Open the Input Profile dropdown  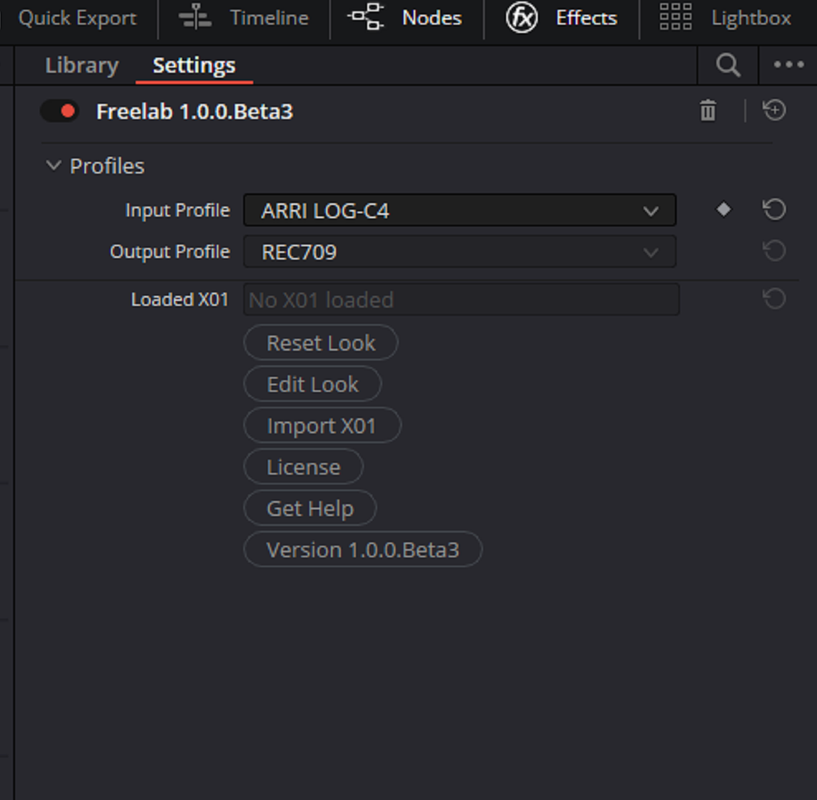[x=460, y=211]
